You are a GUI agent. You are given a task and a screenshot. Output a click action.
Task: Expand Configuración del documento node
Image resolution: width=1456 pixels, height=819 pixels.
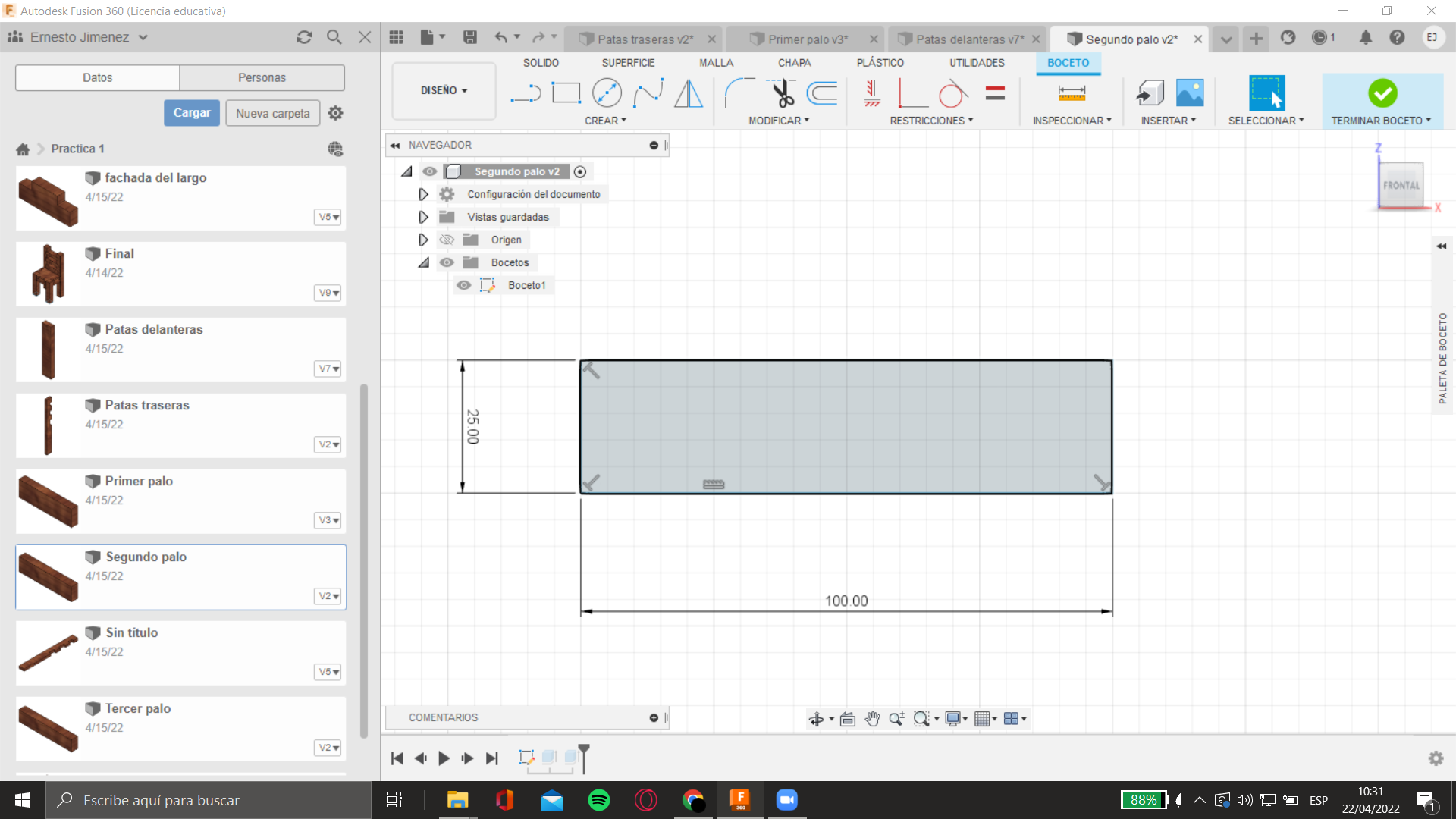tap(423, 194)
